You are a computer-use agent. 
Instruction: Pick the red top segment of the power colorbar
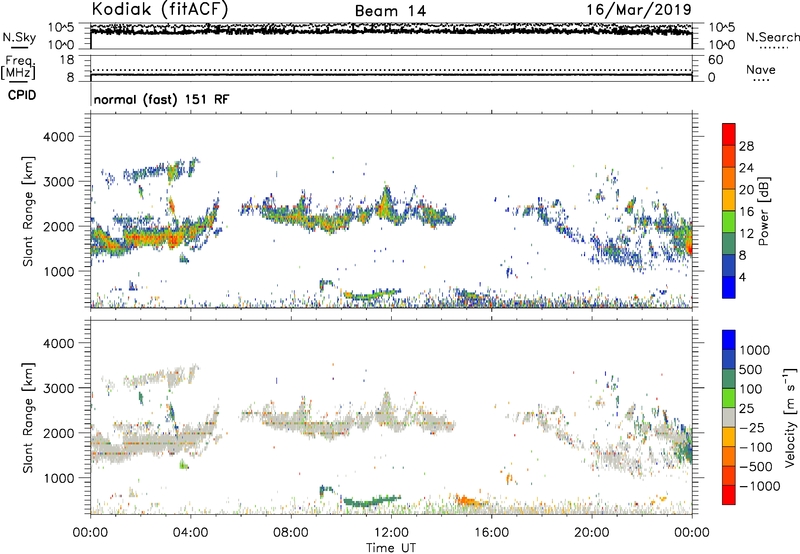(x=729, y=134)
